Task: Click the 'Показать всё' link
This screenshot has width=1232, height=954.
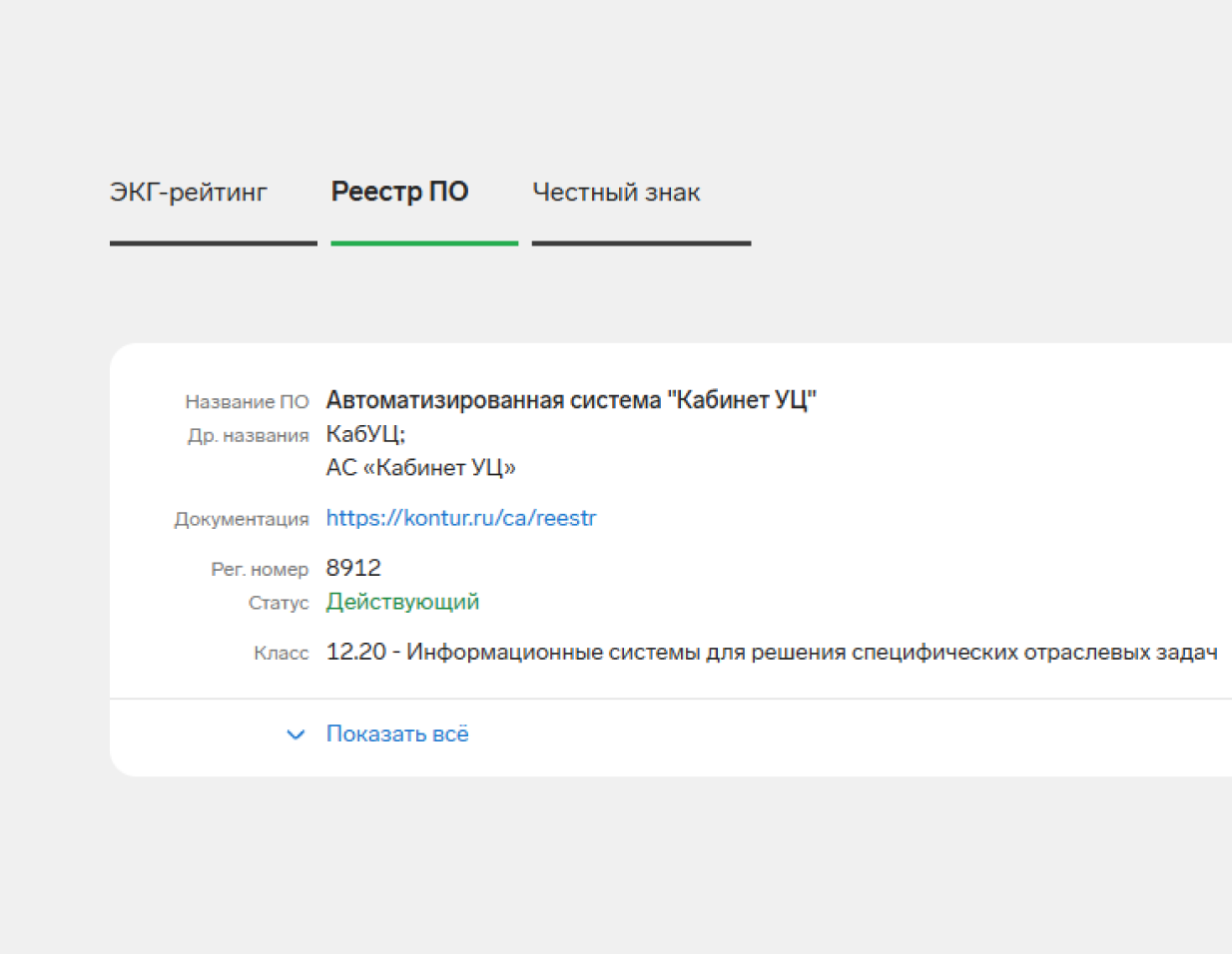Action: tap(397, 734)
